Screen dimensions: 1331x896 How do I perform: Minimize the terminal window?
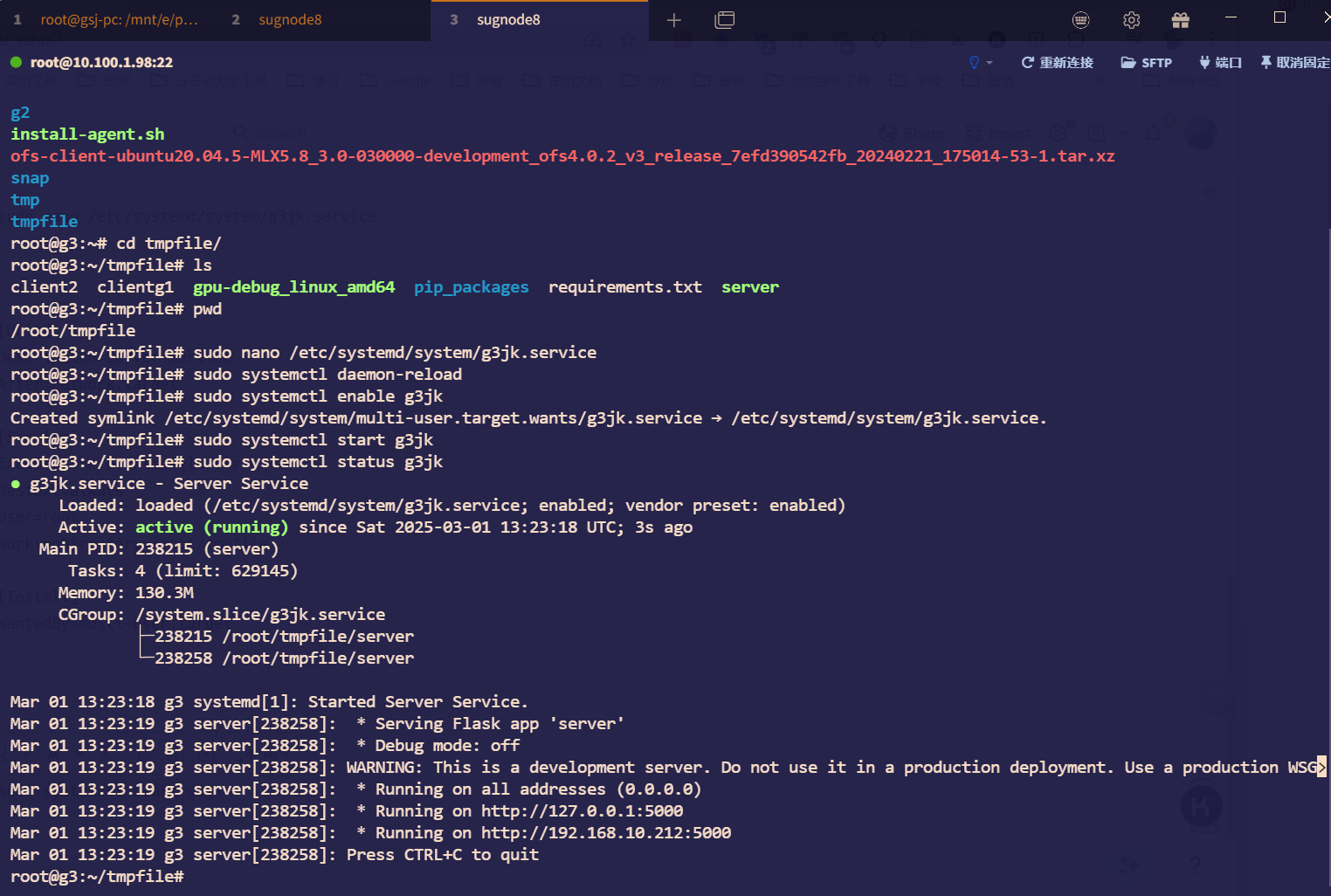pos(1231,17)
